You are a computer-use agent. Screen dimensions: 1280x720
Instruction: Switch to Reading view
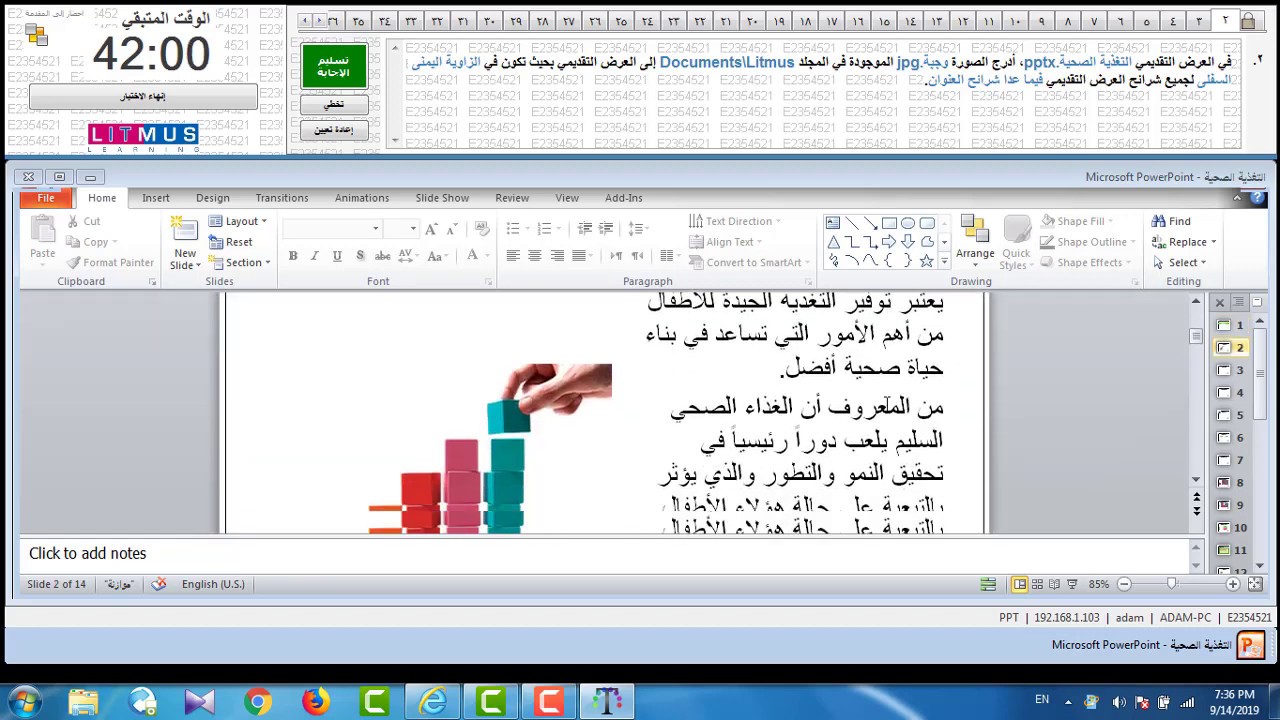1055,584
